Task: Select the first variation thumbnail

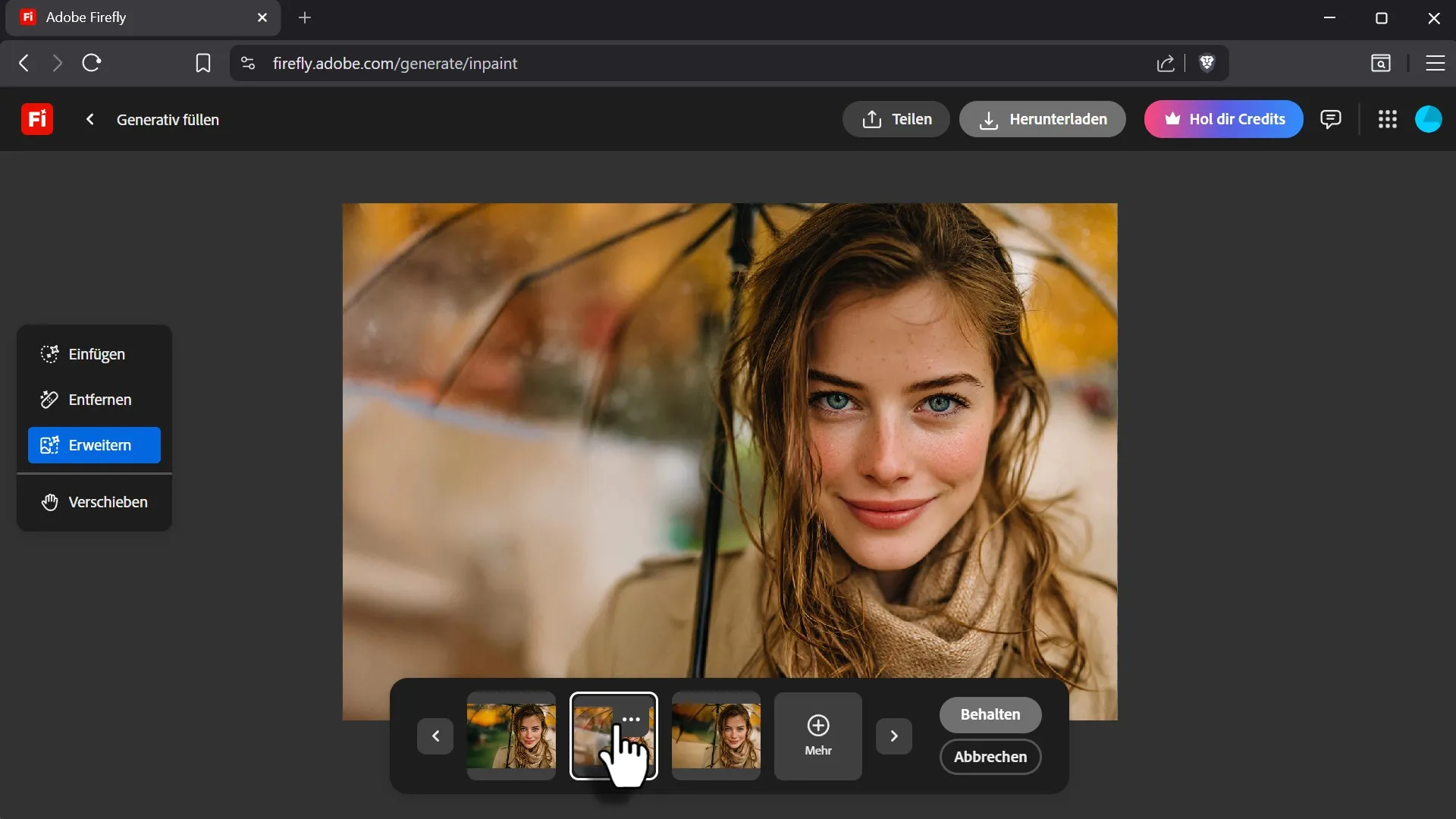Action: [511, 736]
